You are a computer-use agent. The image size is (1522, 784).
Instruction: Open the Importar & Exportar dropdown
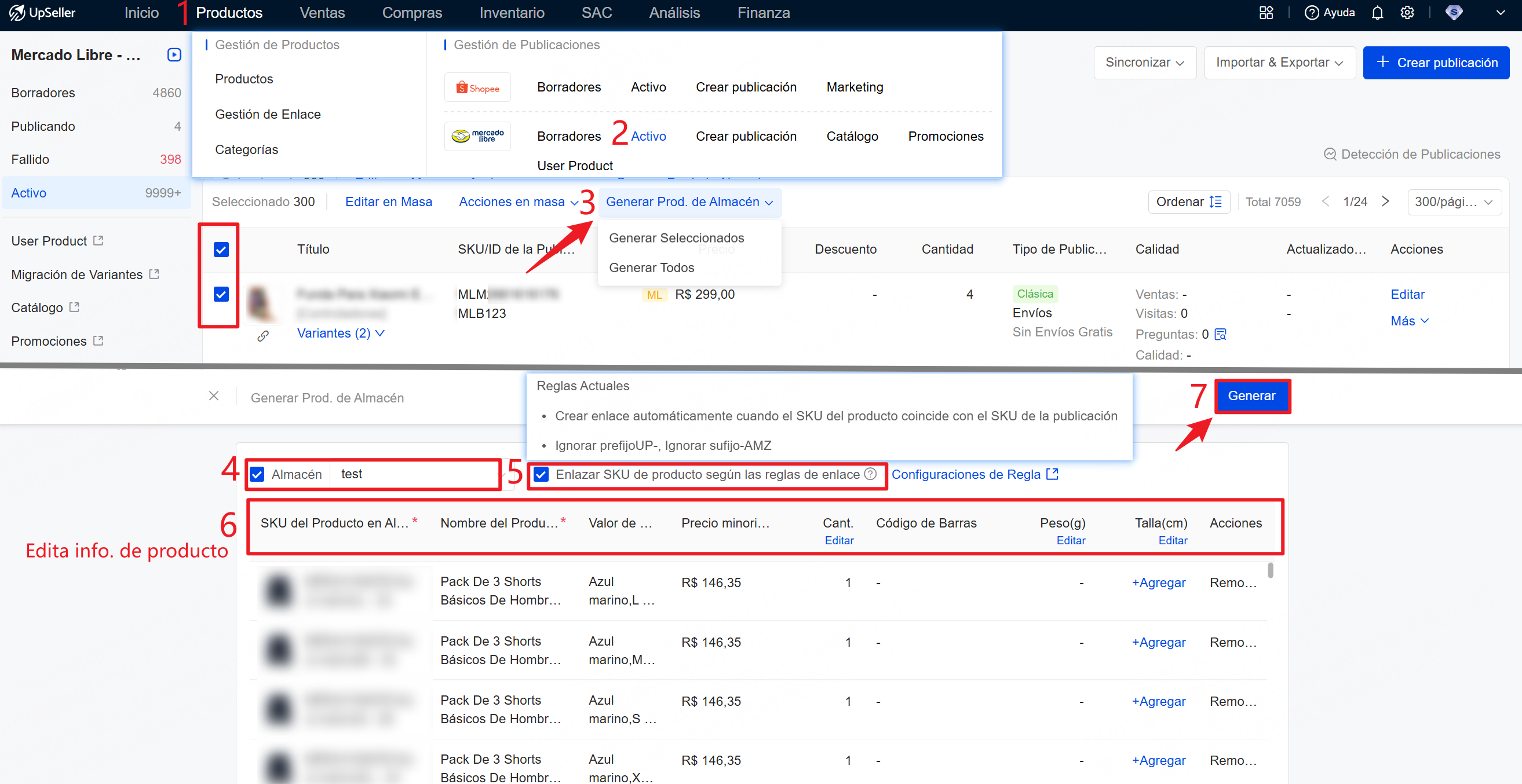pyautogui.click(x=1280, y=63)
